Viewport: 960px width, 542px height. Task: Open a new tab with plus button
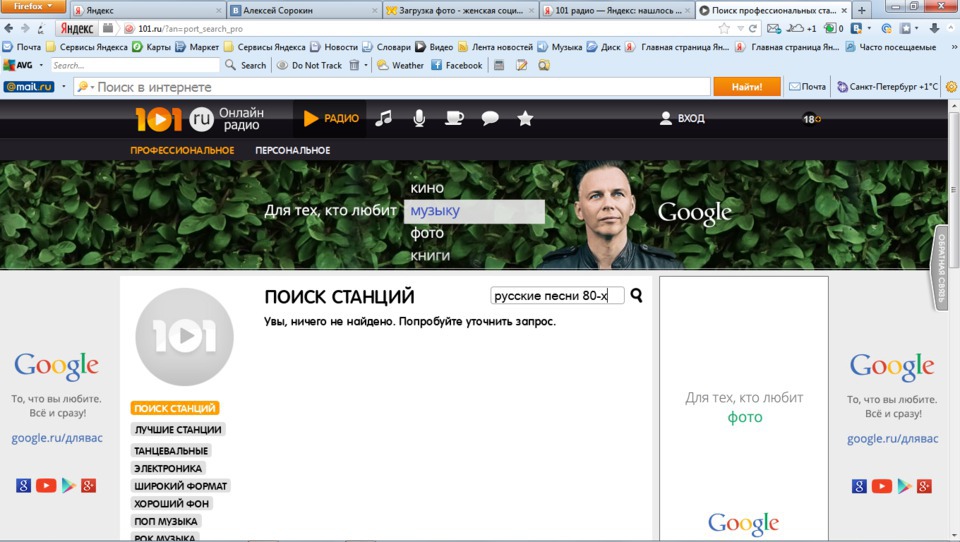(x=862, y=10)
